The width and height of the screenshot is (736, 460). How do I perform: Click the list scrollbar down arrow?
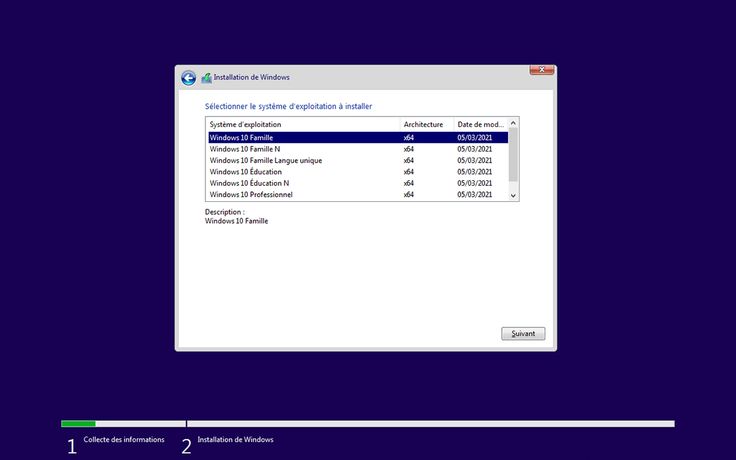tap(513, 196)
